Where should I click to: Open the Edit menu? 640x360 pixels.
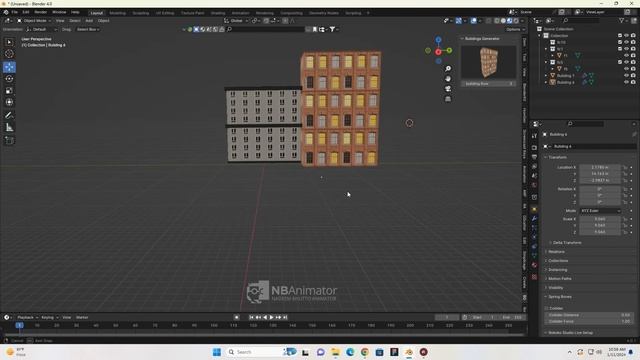click(x=26, y=12)
